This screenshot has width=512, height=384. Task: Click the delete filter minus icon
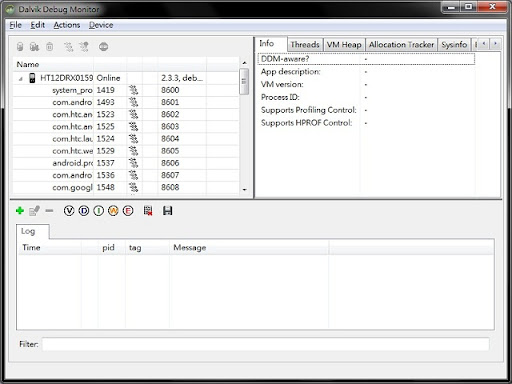[49, 211]
